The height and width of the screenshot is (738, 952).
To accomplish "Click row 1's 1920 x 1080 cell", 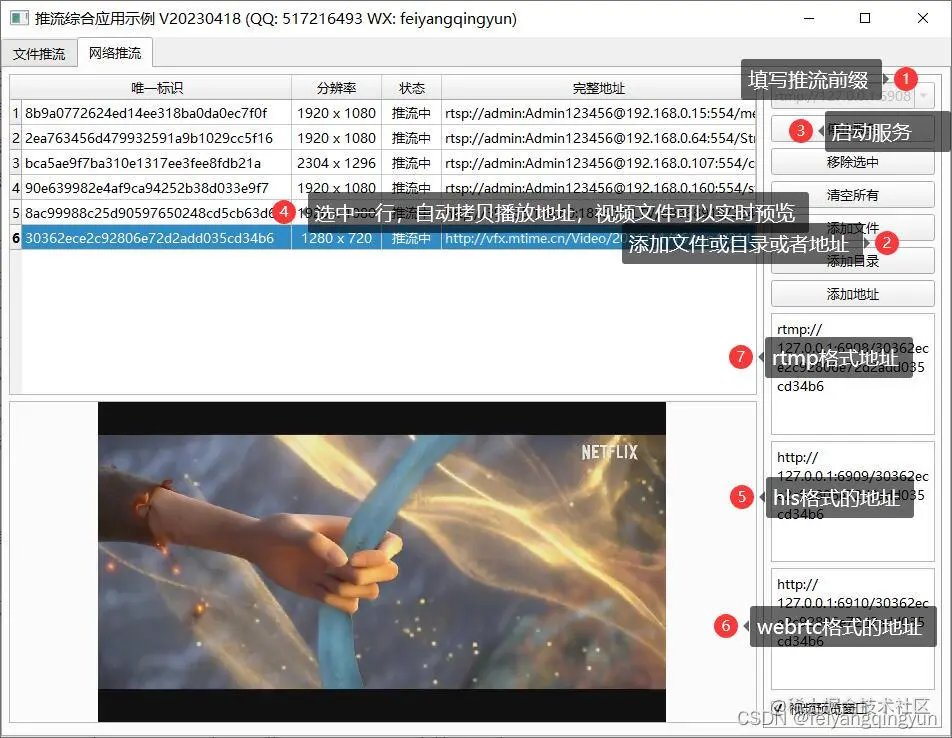I will coord(336,113).
